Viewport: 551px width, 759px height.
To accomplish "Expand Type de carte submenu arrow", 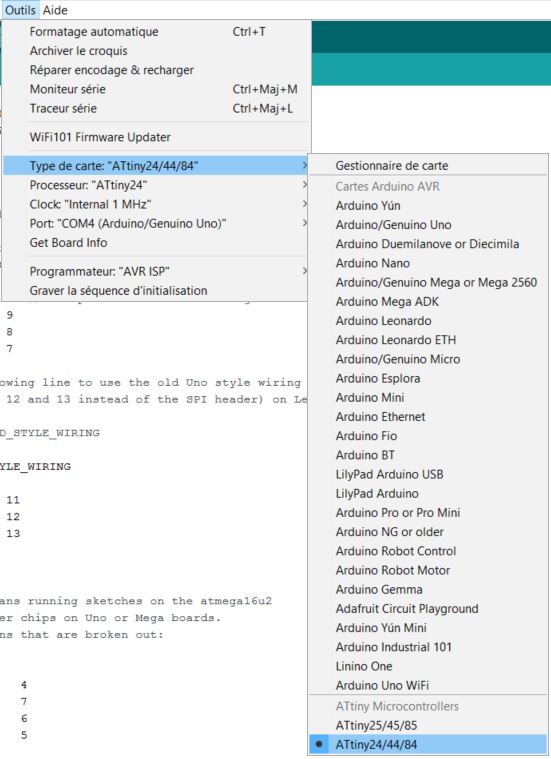I will [304, 166].
